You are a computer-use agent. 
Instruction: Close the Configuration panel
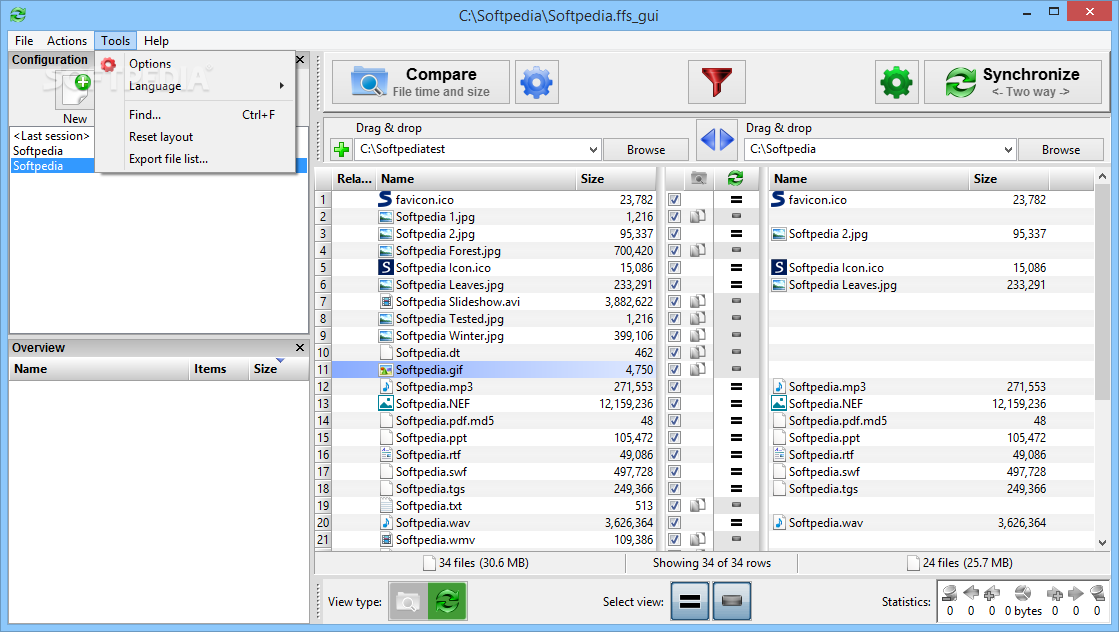pyautogui.click(x=300, y=60)
